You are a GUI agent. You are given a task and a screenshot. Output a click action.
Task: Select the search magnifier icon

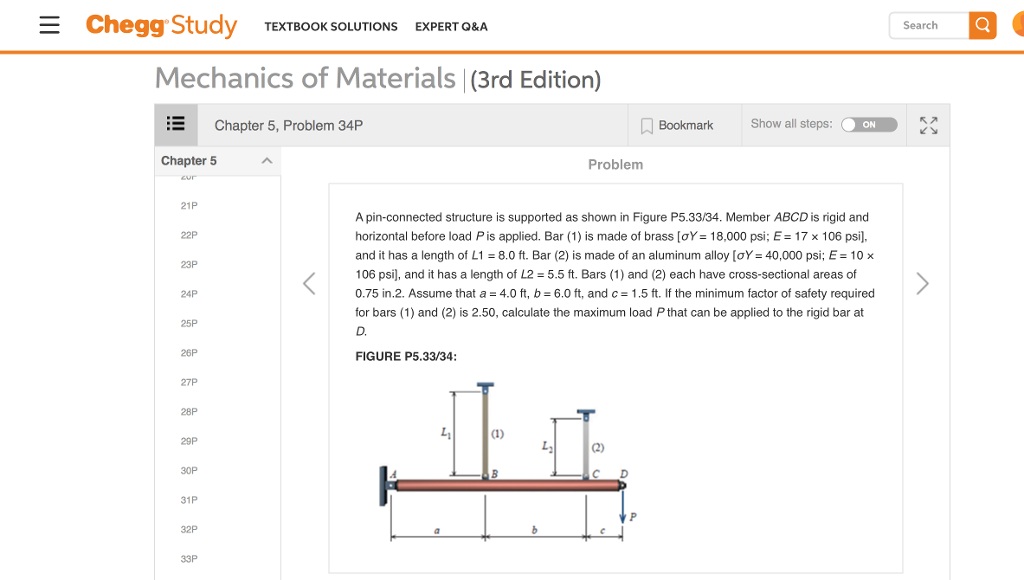click(x=981, y=25)
